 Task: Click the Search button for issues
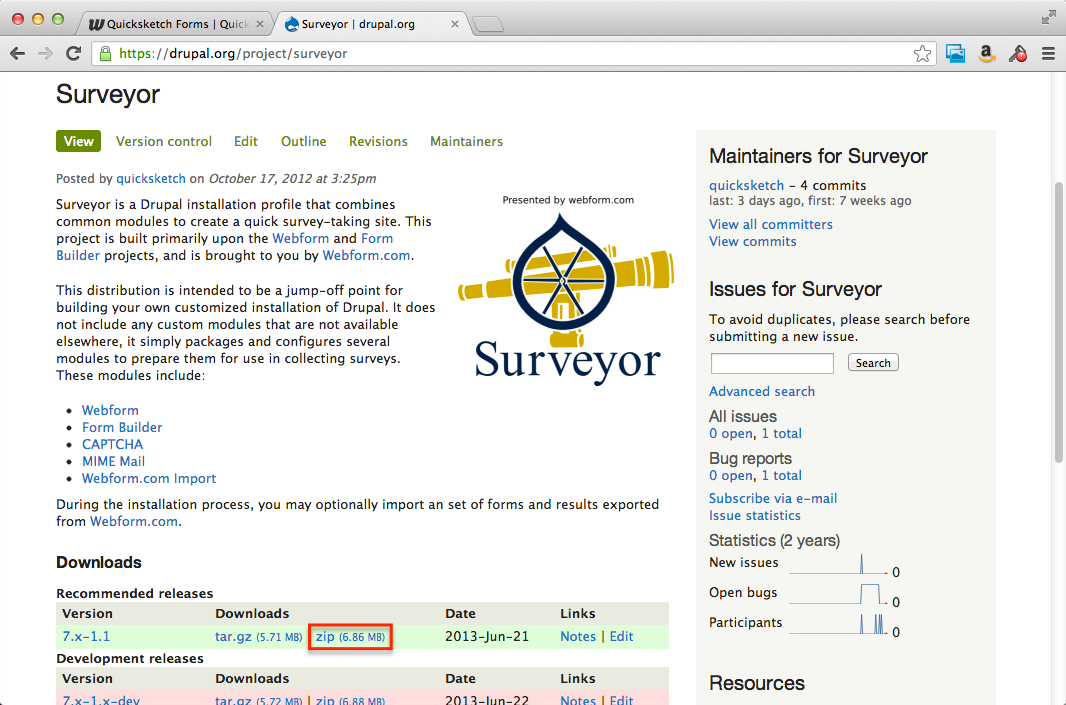coord(873,362)
